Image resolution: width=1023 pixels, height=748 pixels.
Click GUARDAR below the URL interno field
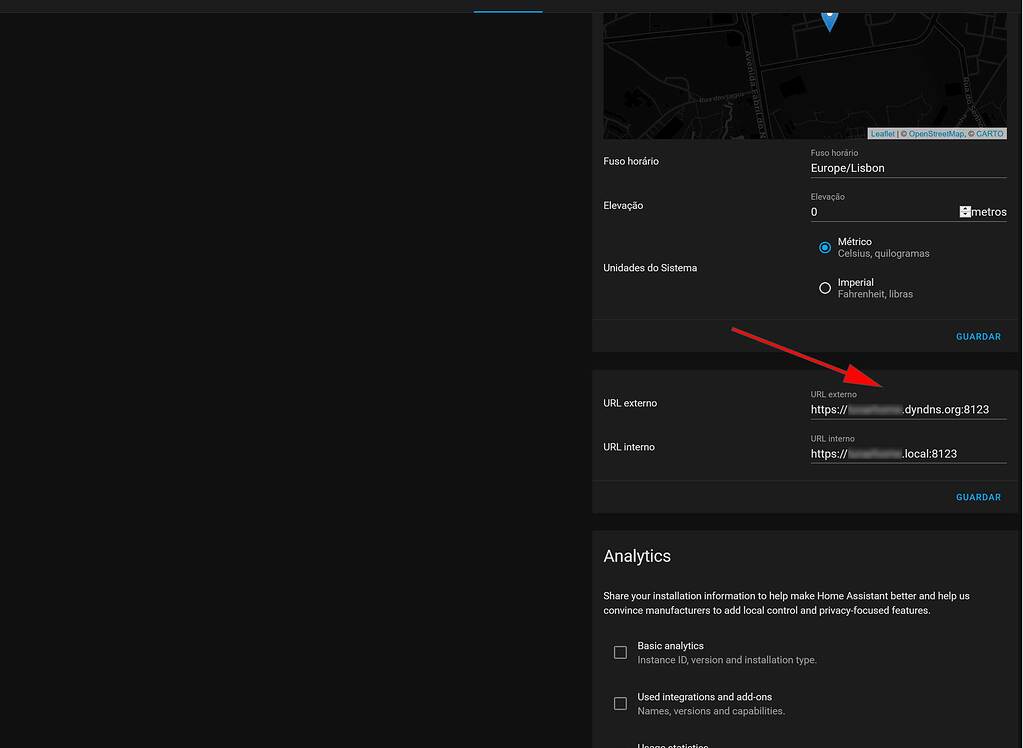point(978,497)
